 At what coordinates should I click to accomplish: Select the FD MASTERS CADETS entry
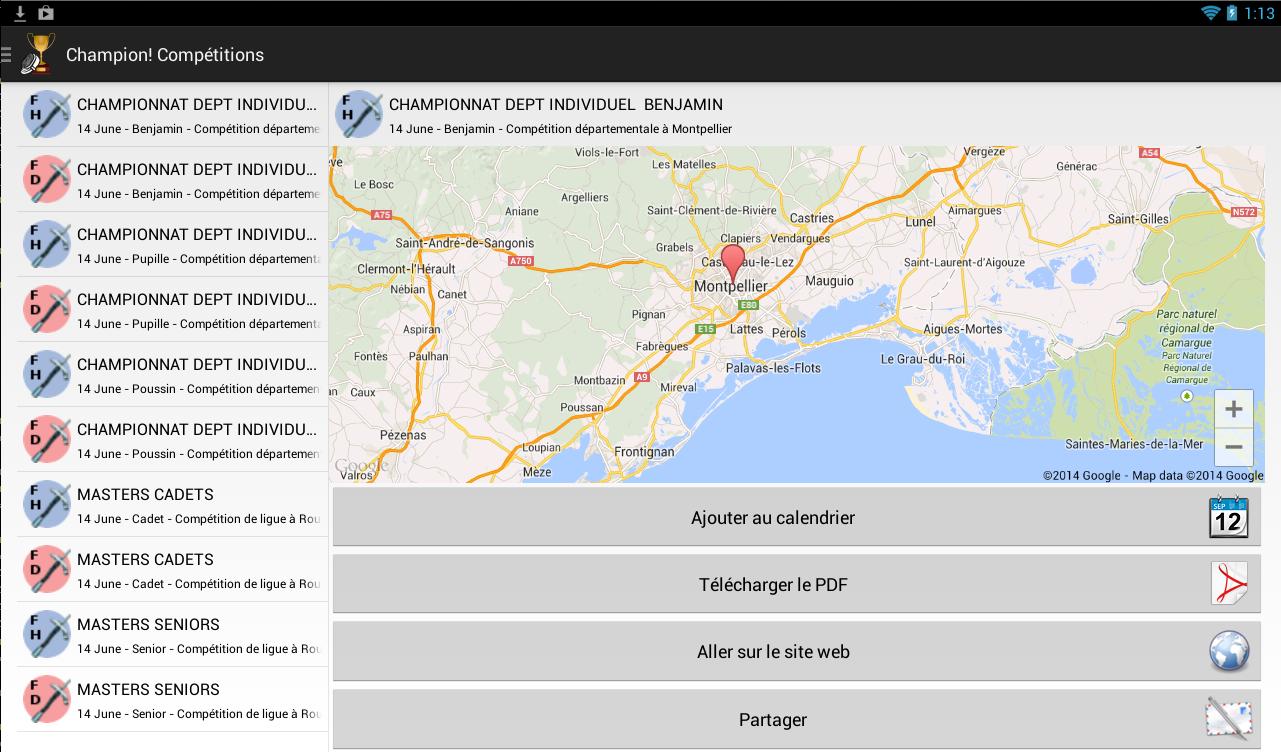172,569
